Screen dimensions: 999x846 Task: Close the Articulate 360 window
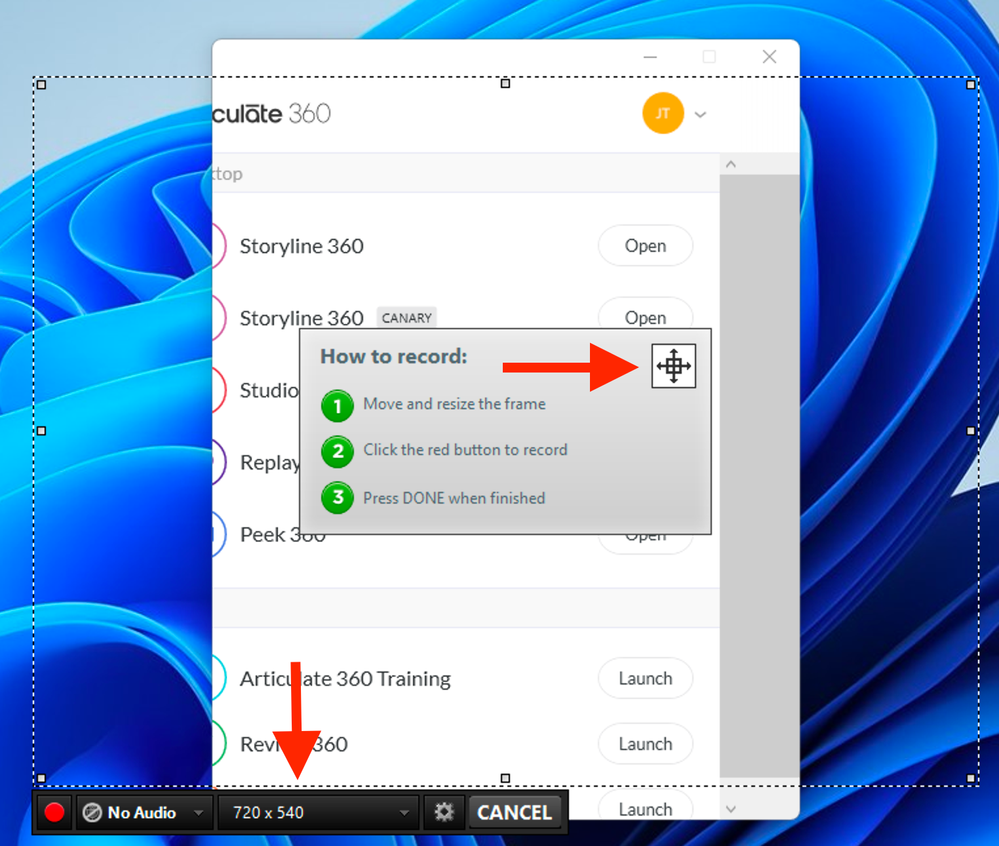click(x=769, y=57)
